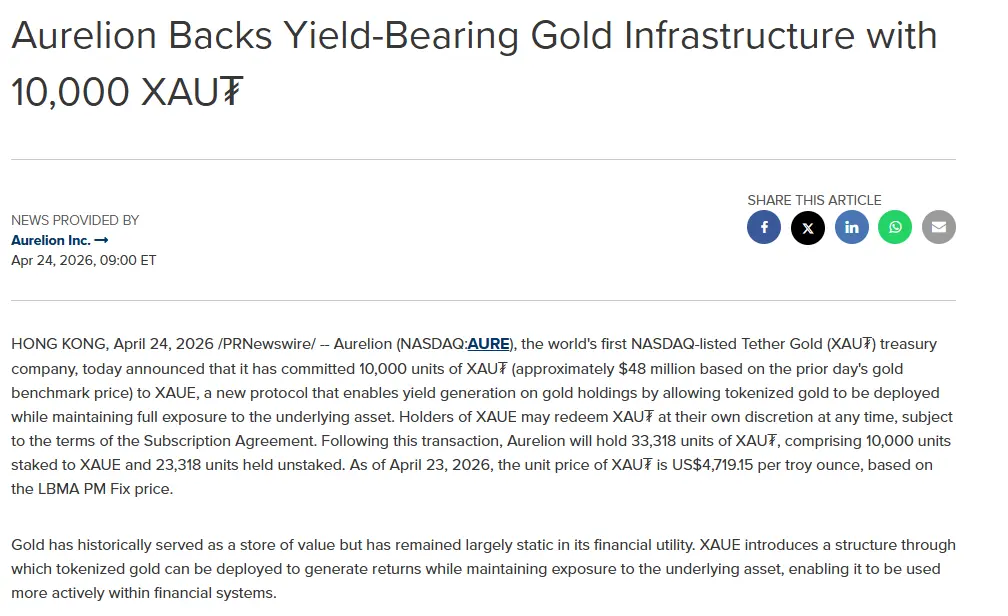1008x616 pixels.
Task: Open the AURE NASDAQ ticker link
Action: click(488, 344)
